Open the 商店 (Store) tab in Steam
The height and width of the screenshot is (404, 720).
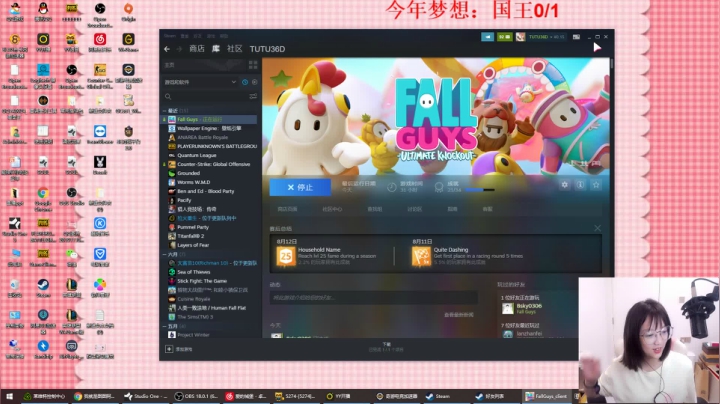click(197, 49)
